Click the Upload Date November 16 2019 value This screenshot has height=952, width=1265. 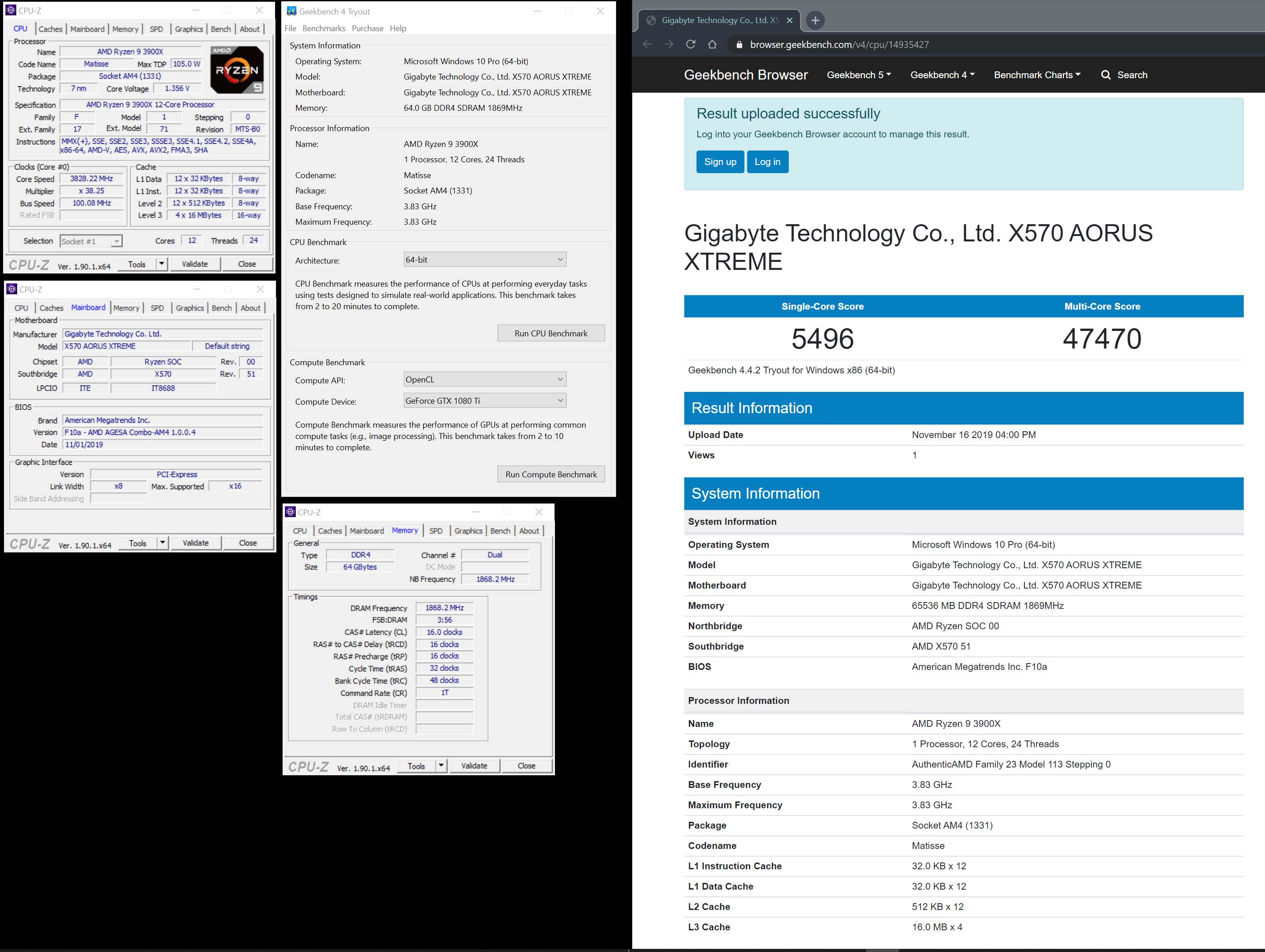coord(973,435)
